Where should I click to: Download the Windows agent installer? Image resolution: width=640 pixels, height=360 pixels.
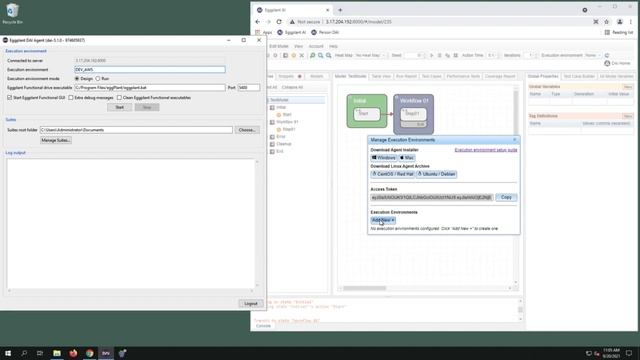[384, 158]
